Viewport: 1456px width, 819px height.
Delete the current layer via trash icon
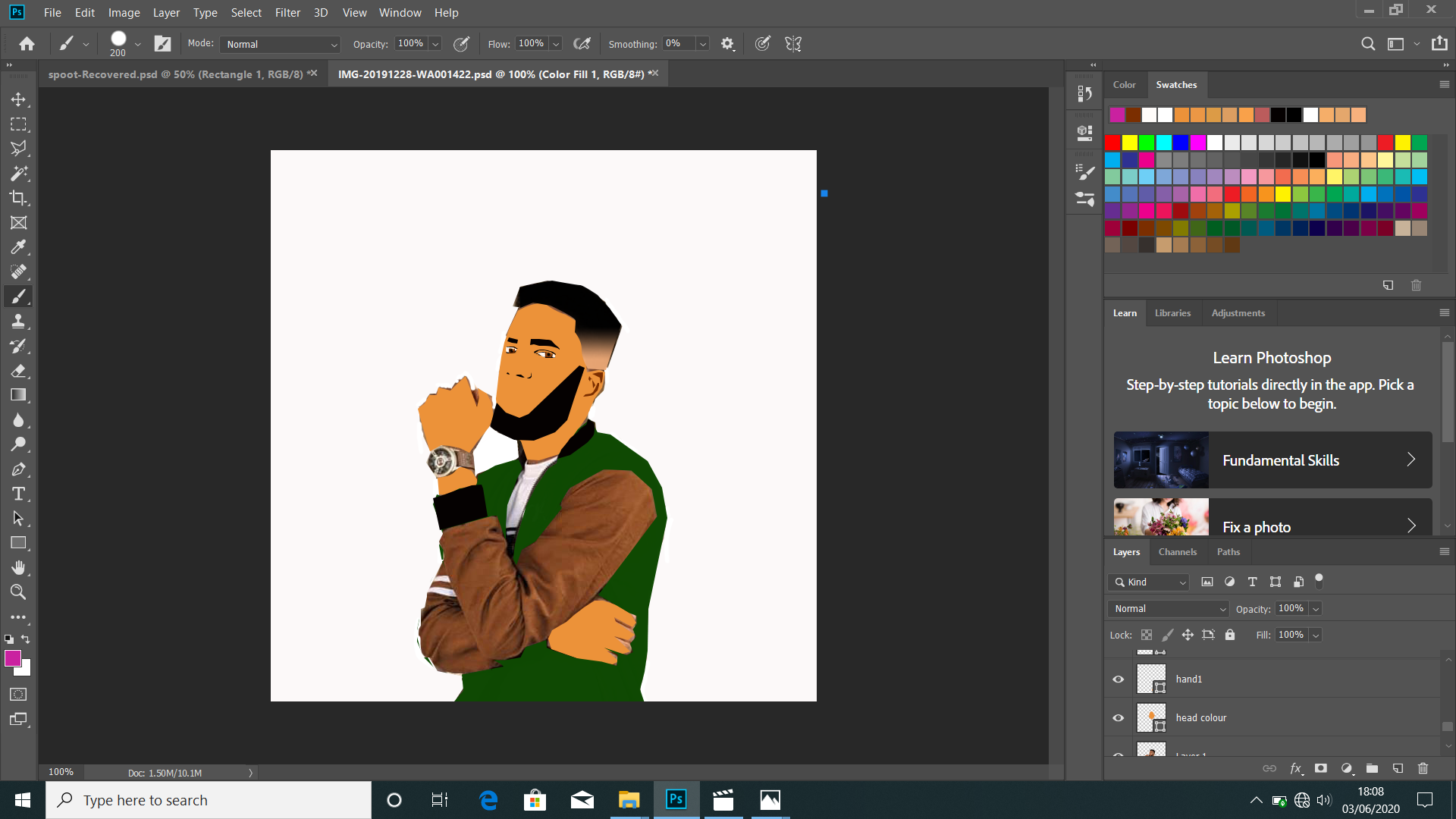[x=1423, y=768]
